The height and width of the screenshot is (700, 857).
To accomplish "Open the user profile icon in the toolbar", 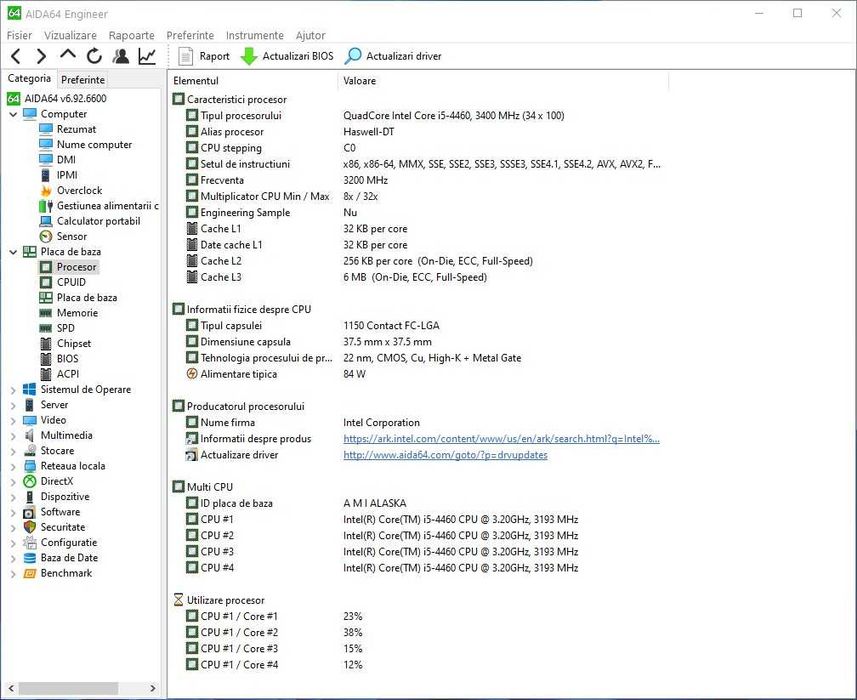I will 121,56.
